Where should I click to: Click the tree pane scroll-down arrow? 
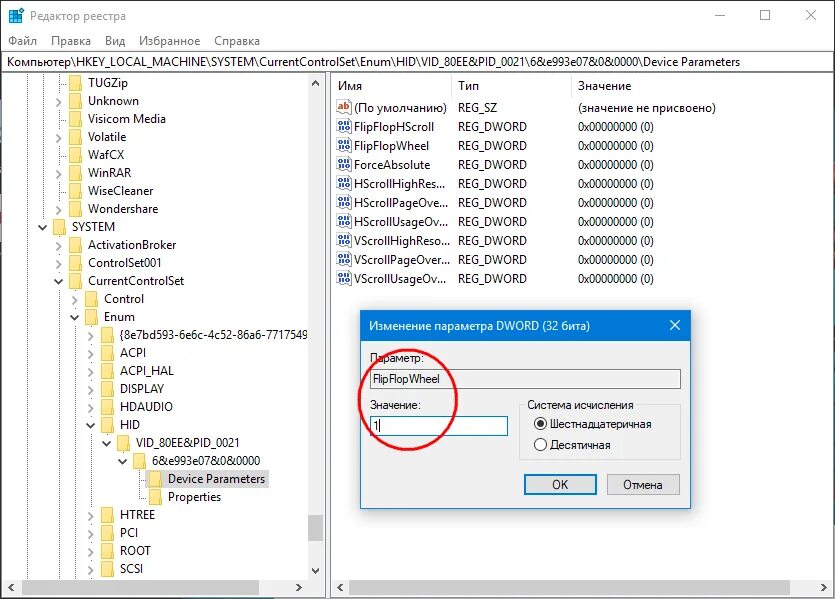[315, 571]
